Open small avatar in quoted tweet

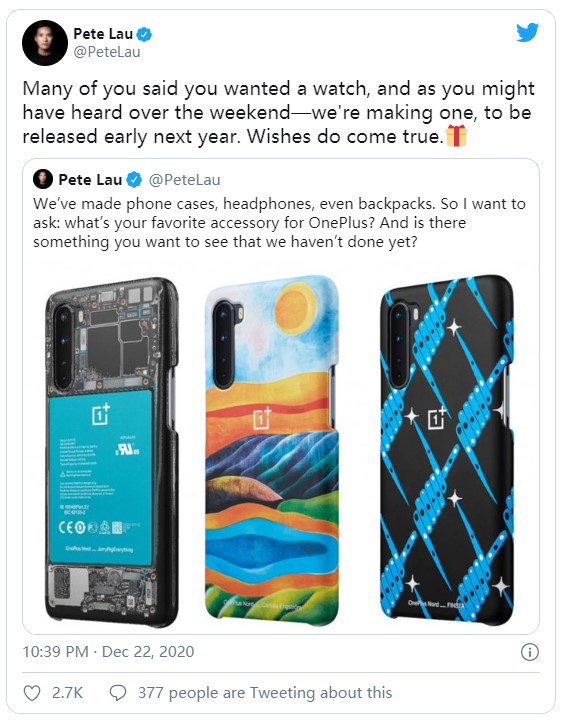43,179
